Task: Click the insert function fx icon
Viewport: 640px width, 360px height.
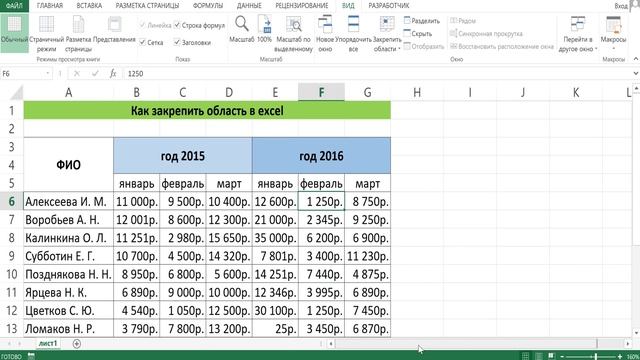Action: tap(113, 73)
